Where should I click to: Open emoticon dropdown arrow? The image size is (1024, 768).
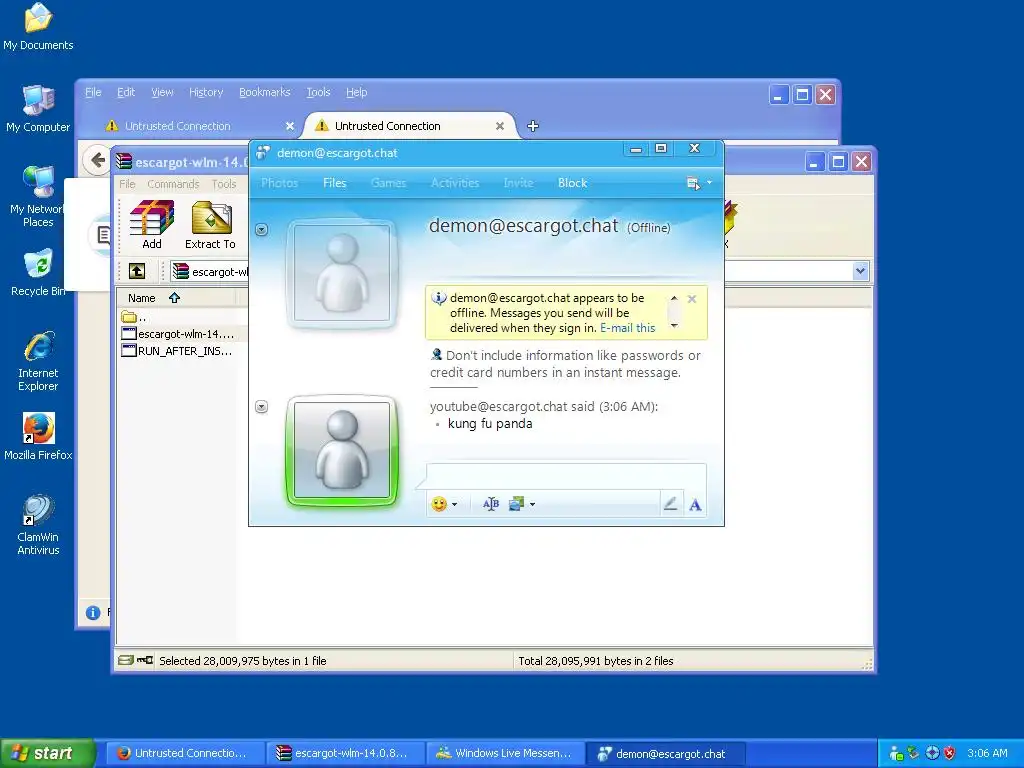coord(455,504)
